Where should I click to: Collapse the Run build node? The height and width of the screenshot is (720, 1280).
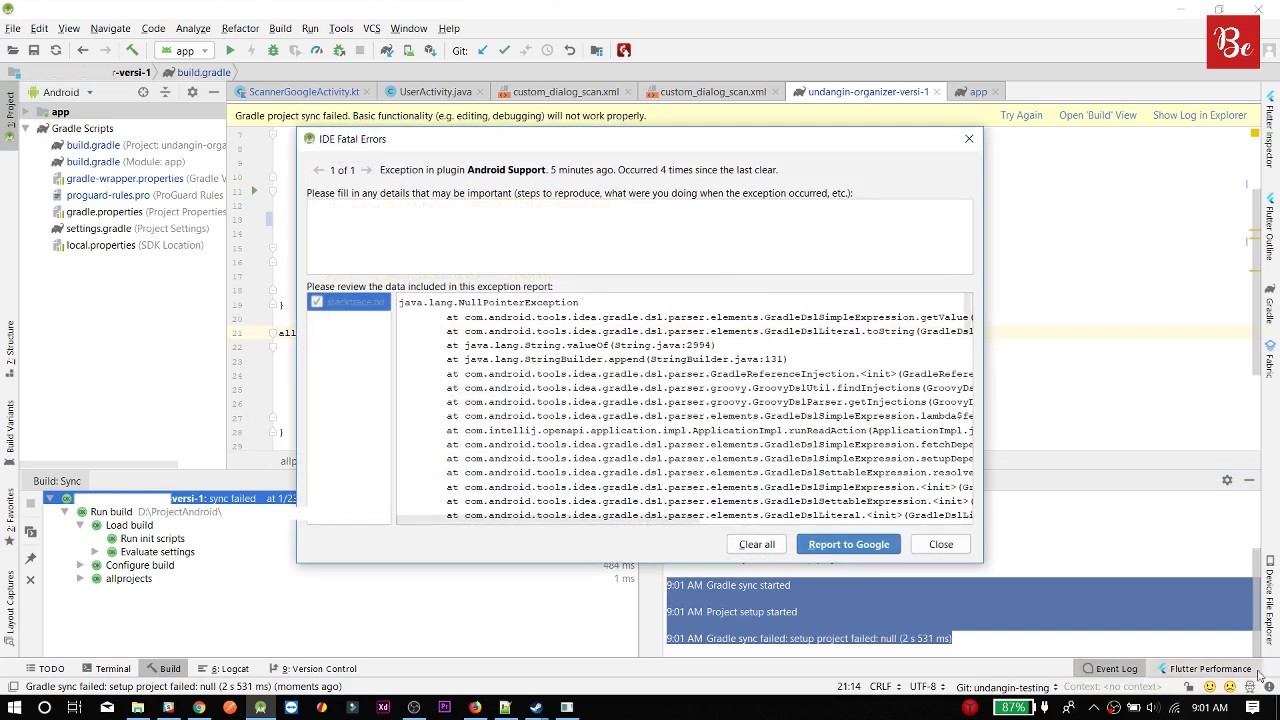(x=65, y=512)
